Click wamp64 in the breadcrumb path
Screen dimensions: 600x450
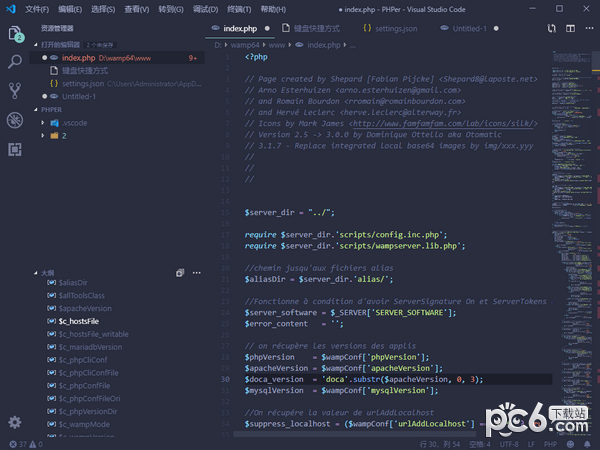(x=245, y=45)
